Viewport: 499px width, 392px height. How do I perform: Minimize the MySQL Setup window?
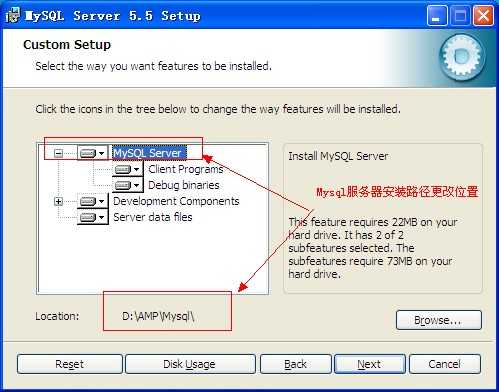[437, 16]
